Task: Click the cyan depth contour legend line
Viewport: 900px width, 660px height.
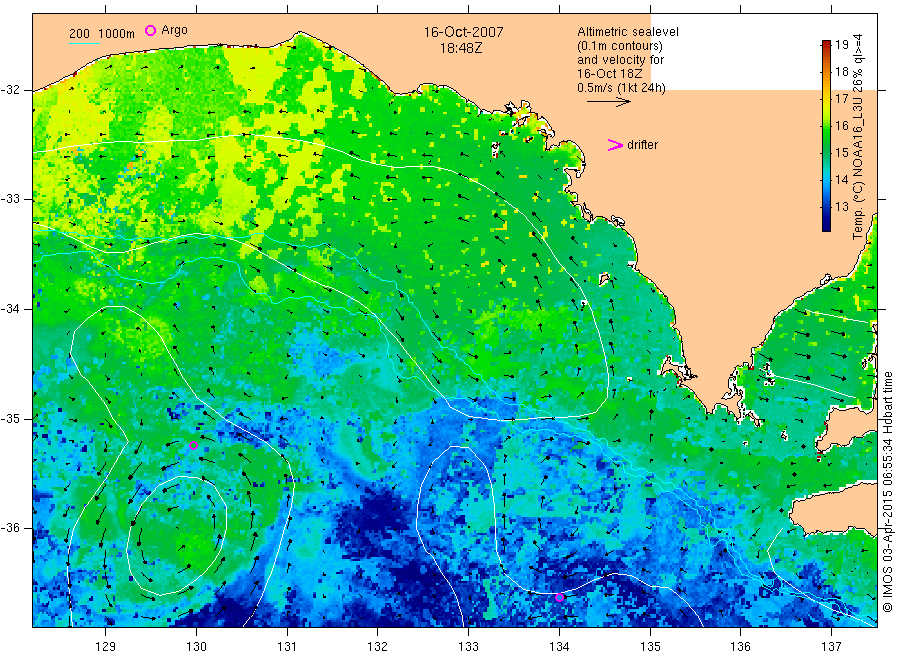Action: [x=84, y=43]
